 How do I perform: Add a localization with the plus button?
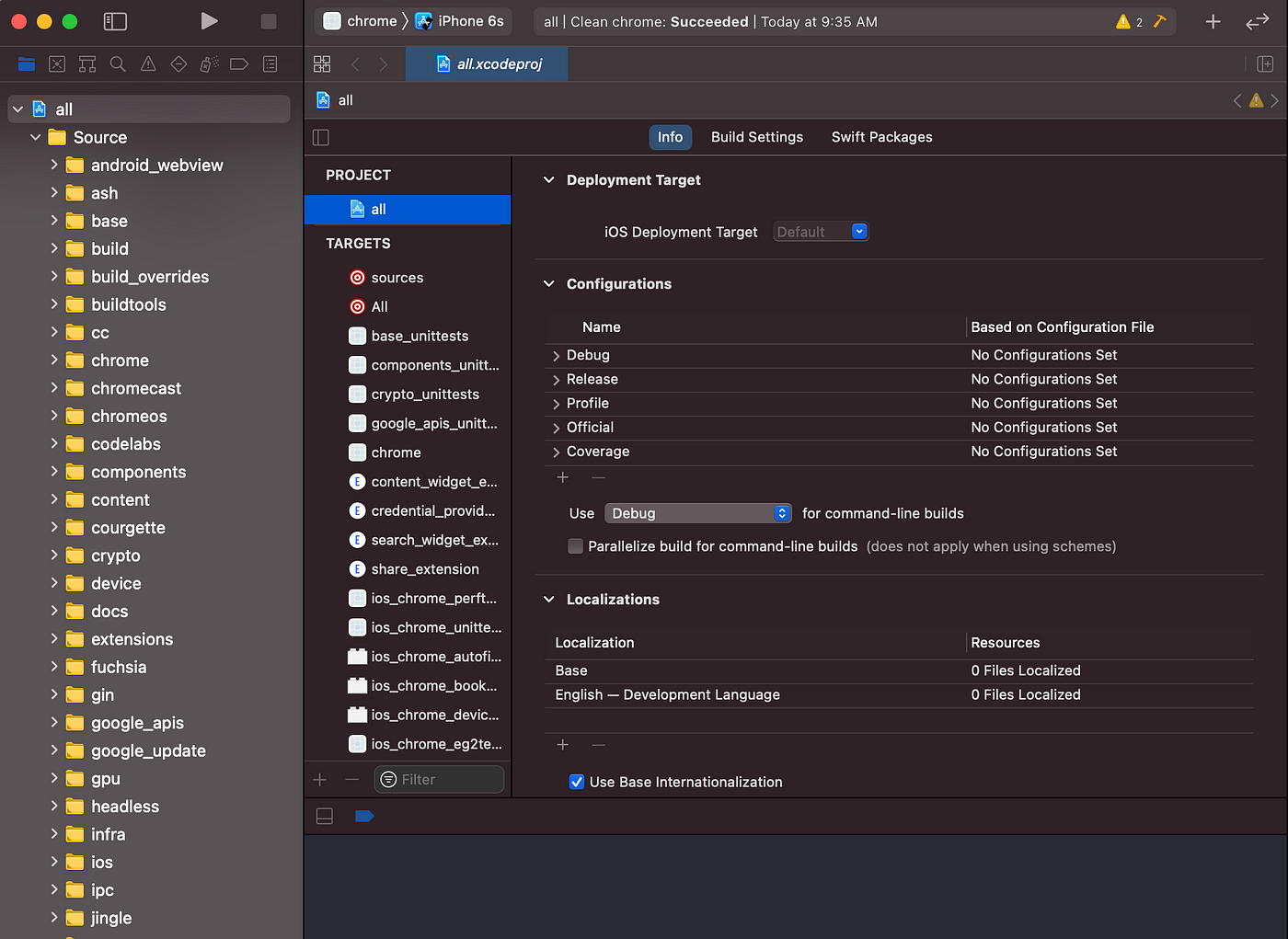click(563, 745)
